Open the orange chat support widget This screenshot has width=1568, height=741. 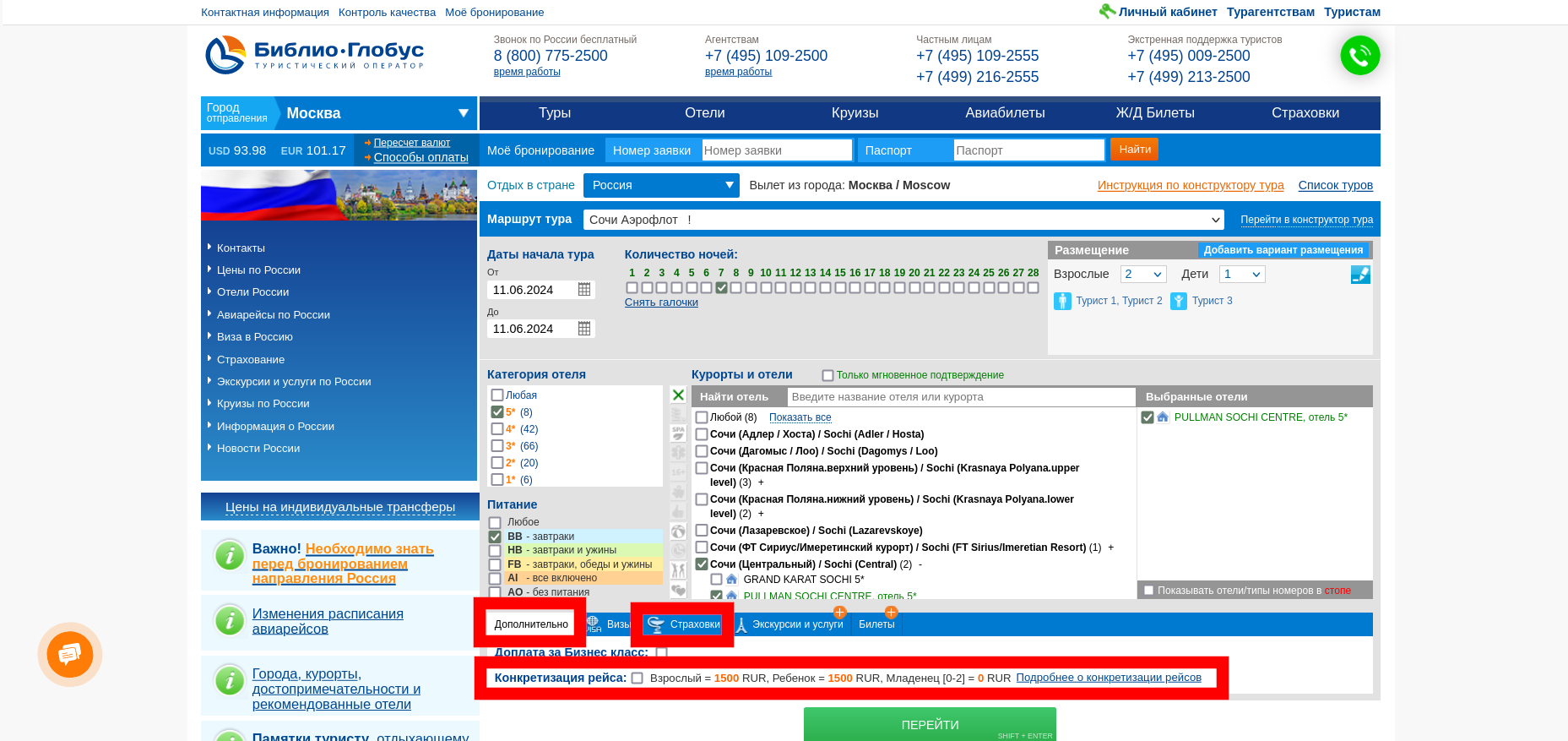tap(69, 654)
